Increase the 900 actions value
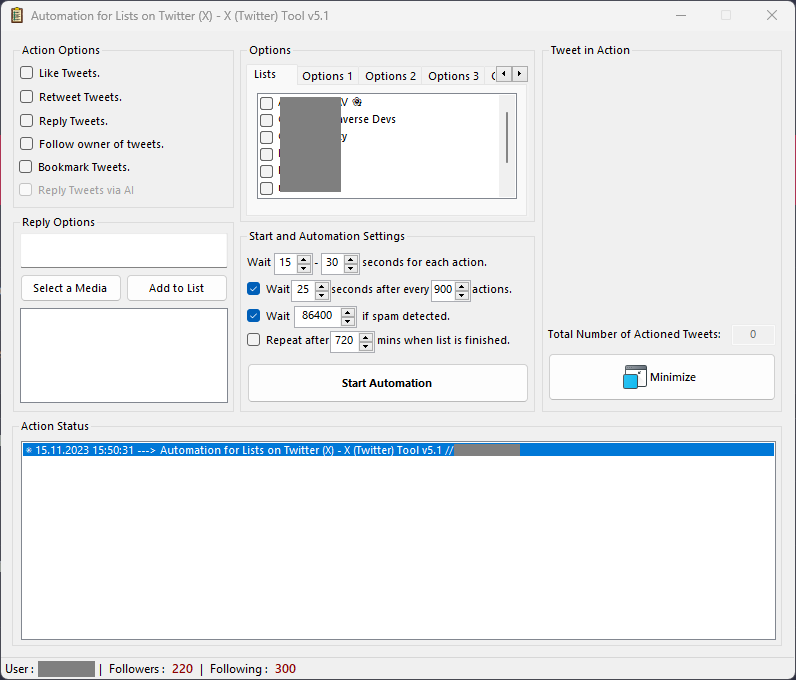Viewport: 796px width, 680px height. tap(462, 285)
